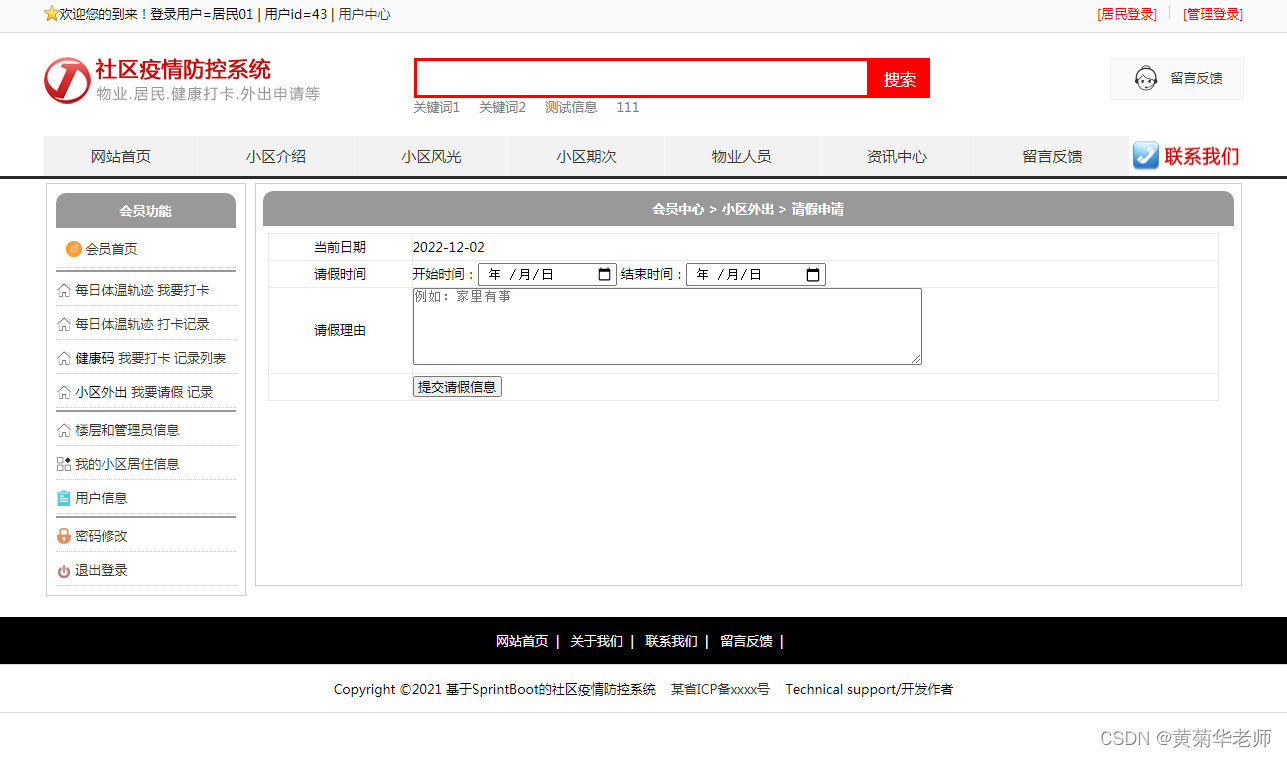This screenshot has width=1287, height=758.
Task: Click the 管理登录 link
Action: coord(1213,14)
